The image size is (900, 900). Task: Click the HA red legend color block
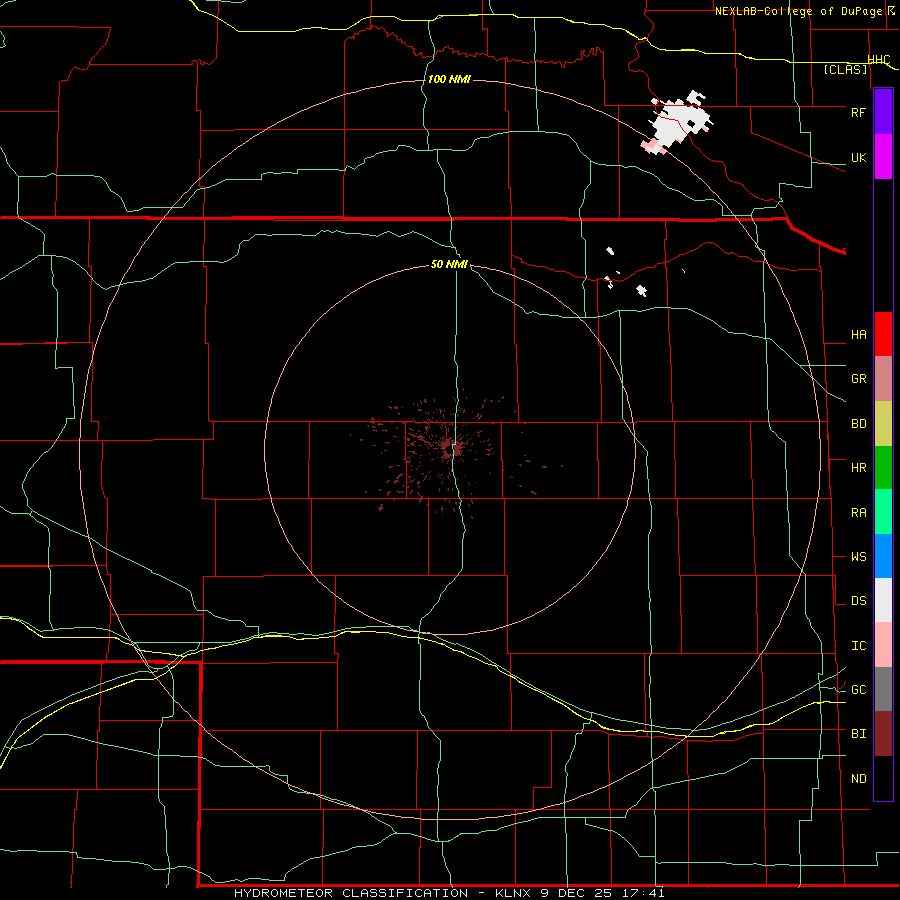coord(883,334)
